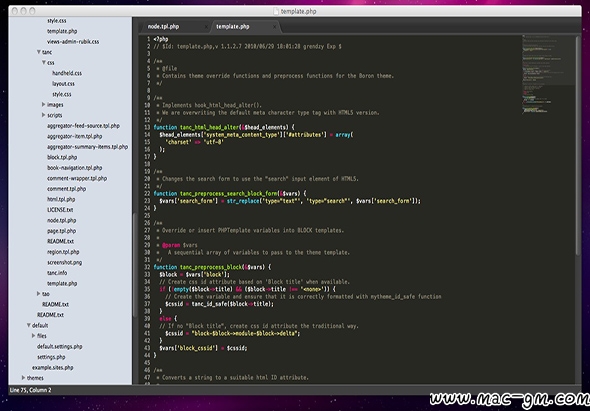Click the array keyword on line 14
The image size is (590, 411).
(342, 135)
